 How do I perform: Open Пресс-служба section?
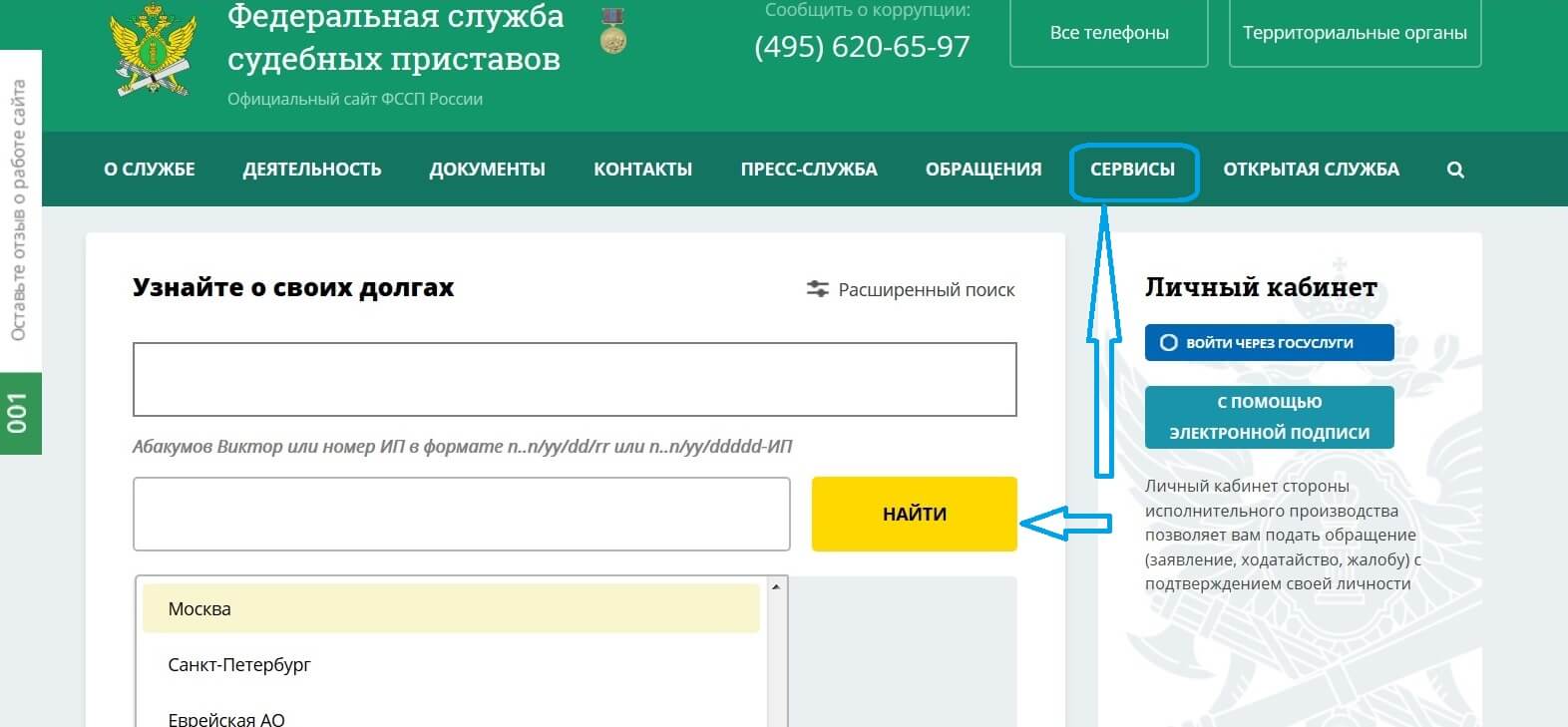[x=809, y=170]
